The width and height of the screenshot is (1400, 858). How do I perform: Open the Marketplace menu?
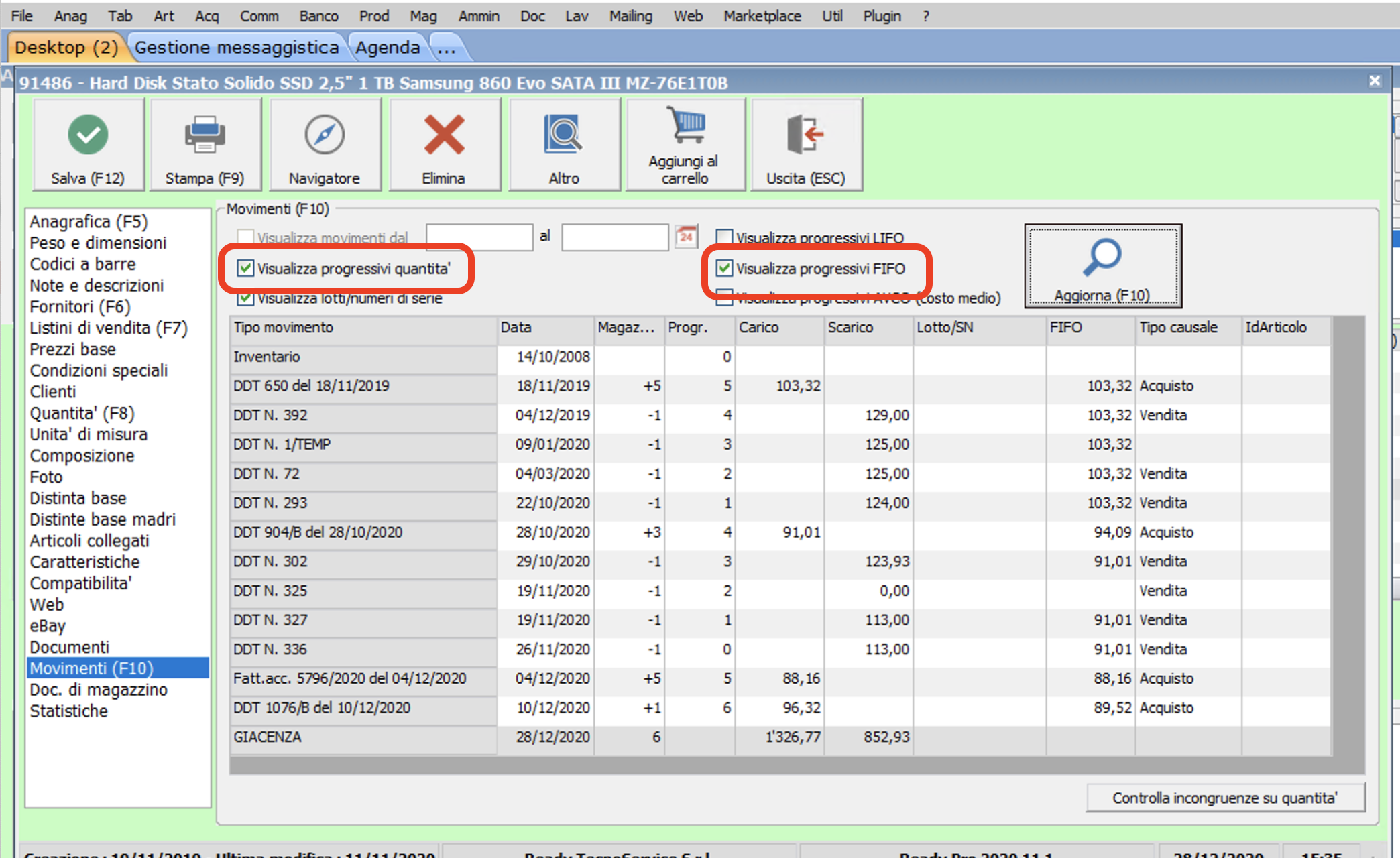[762, 15]
